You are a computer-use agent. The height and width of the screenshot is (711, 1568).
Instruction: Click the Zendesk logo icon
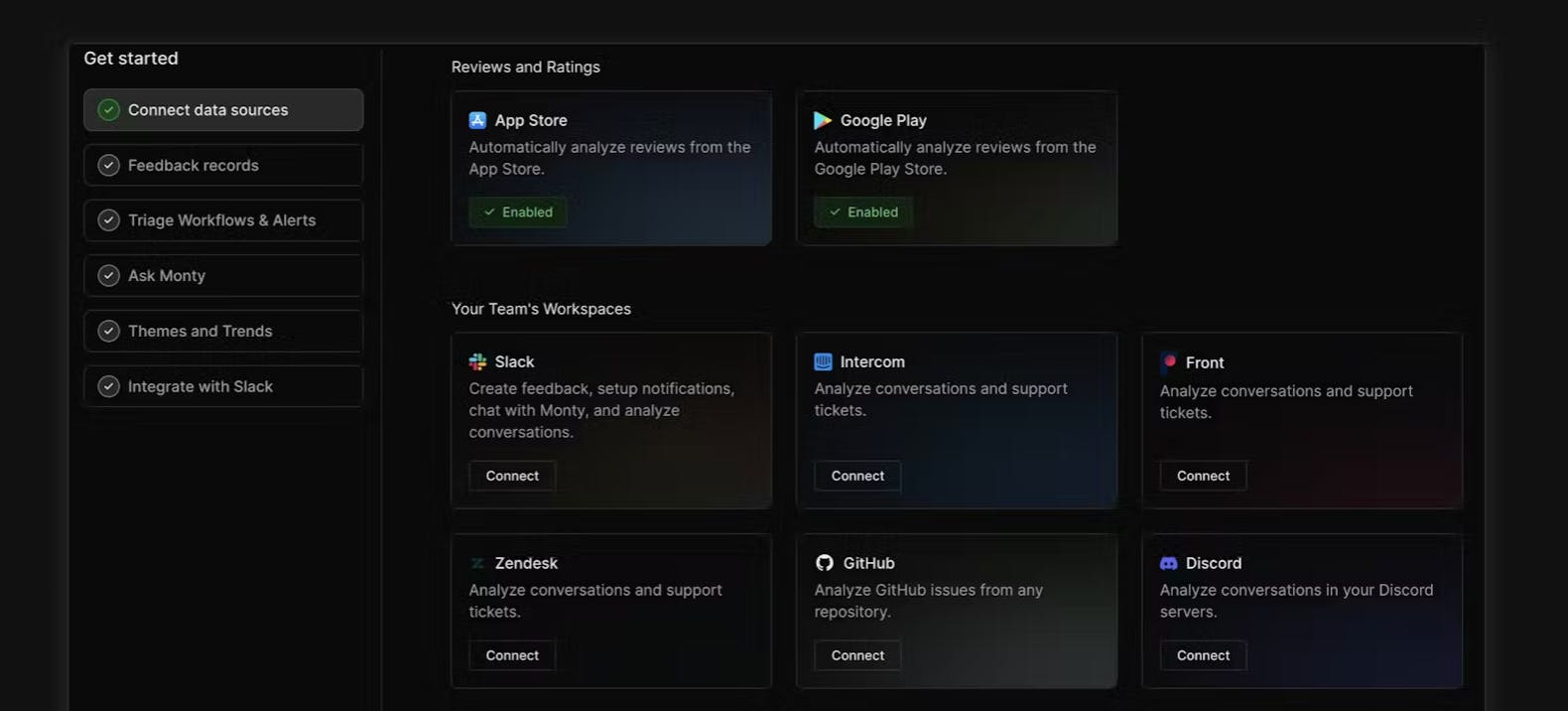(x=477, y=563)
